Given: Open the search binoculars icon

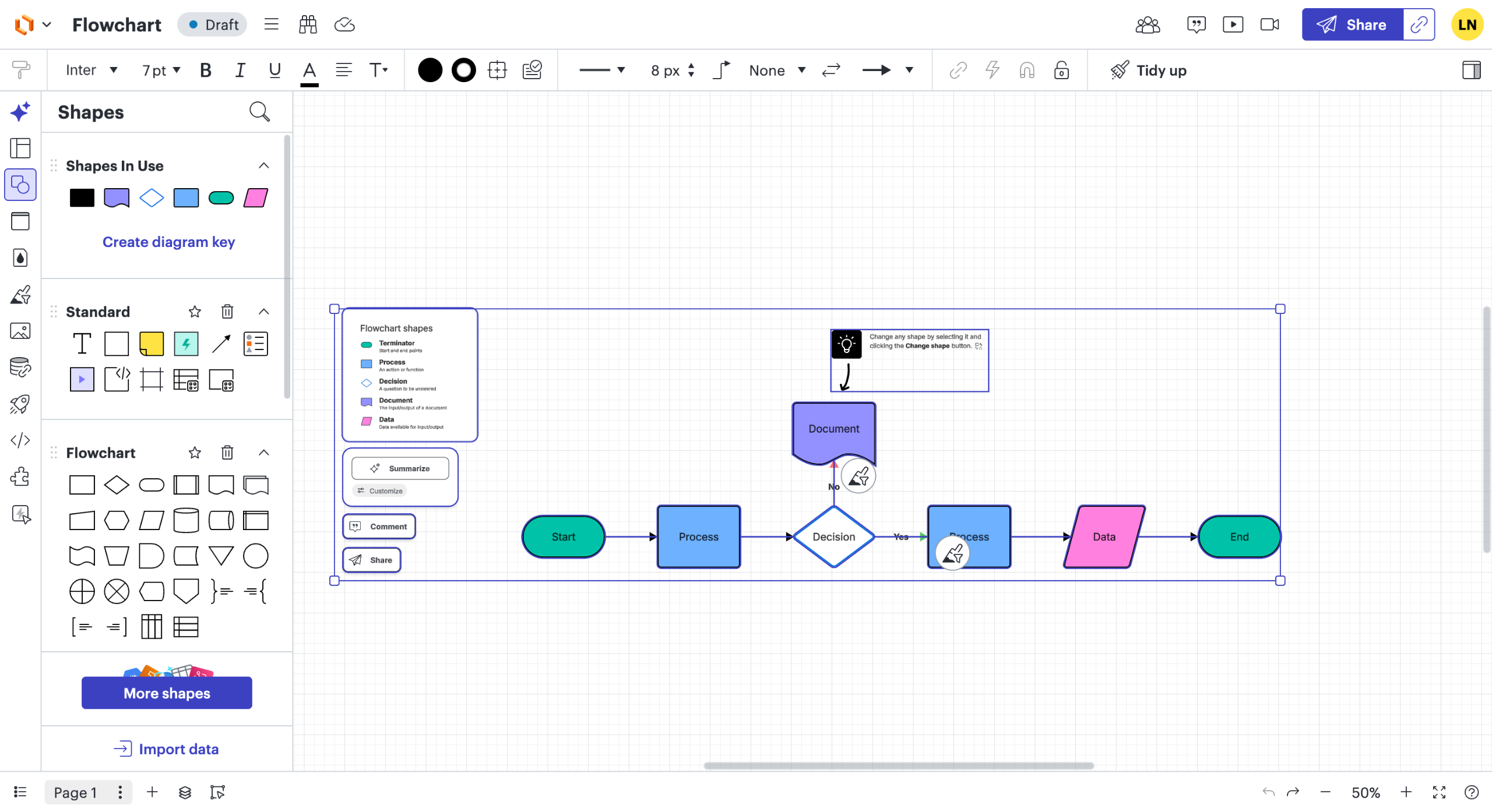Looking at the screenshot, I should coord(308,24).
